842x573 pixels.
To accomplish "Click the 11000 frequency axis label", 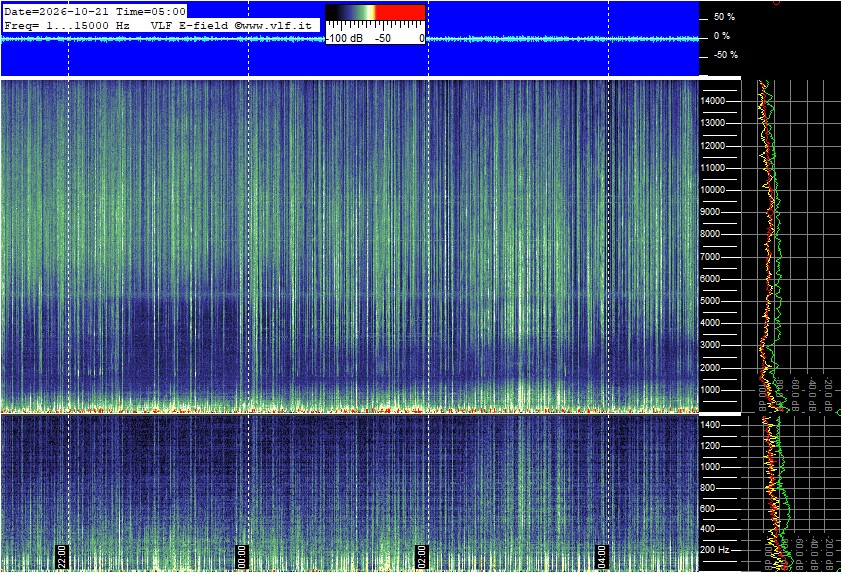I will [x=712, y=168].
